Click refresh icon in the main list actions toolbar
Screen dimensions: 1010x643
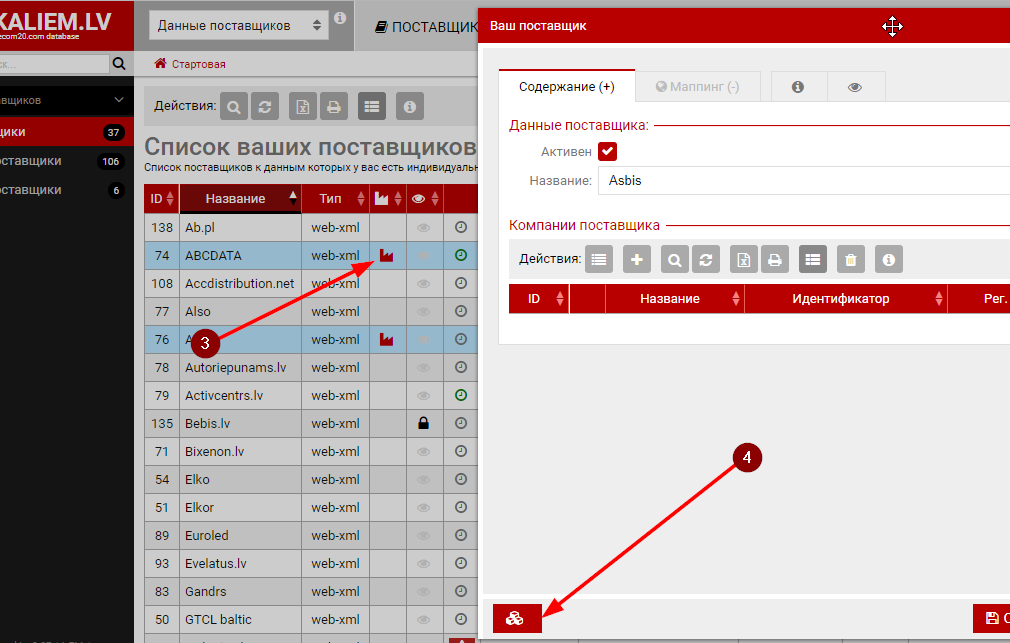coord(265,106)
